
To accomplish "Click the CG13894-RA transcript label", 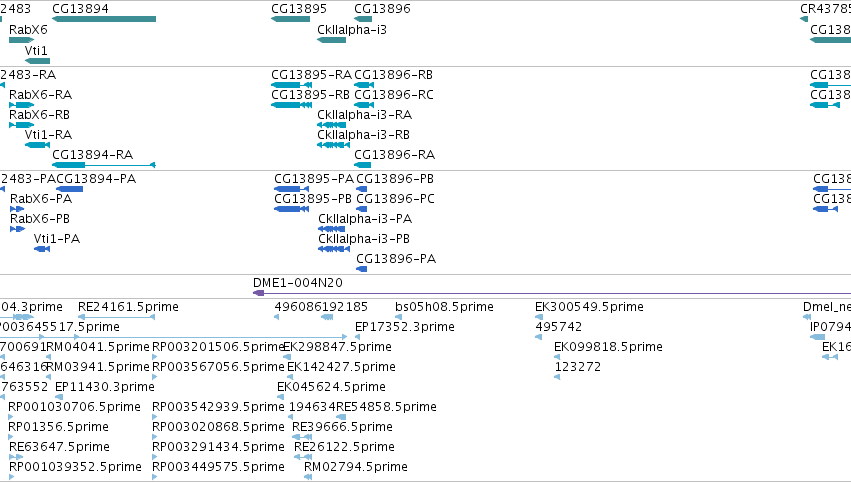I will (x=93, y=155).
